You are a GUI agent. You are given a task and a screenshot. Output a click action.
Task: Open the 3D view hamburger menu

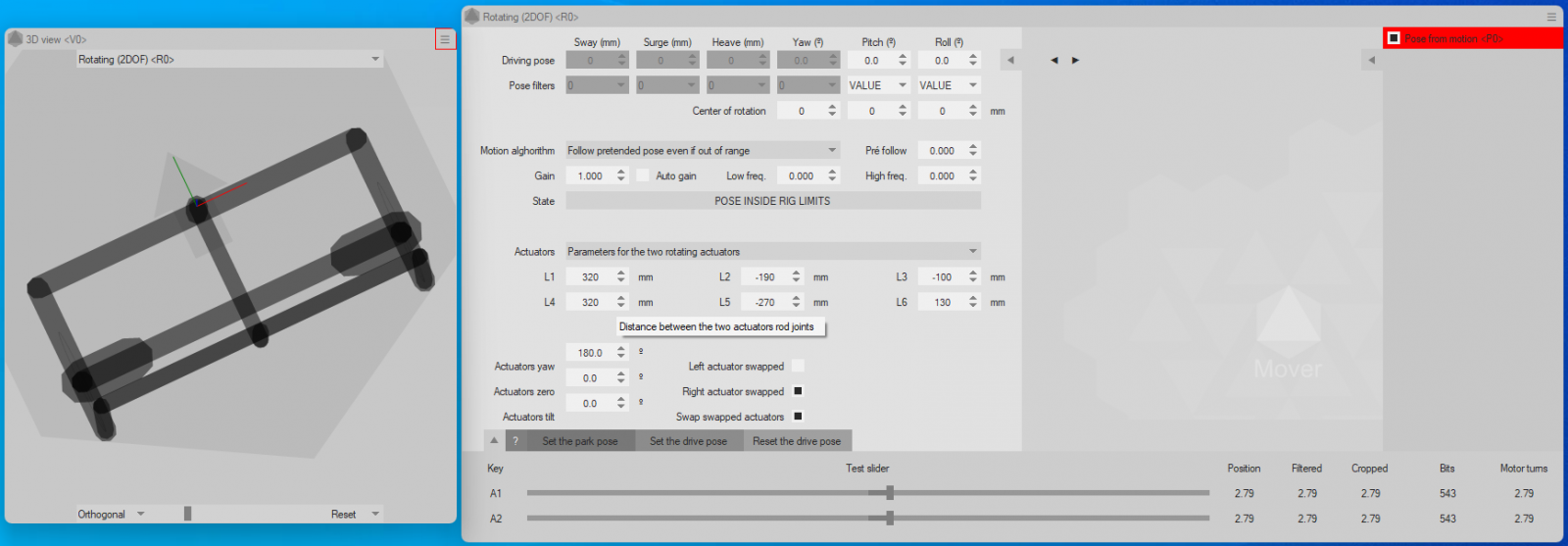(445, 39)
